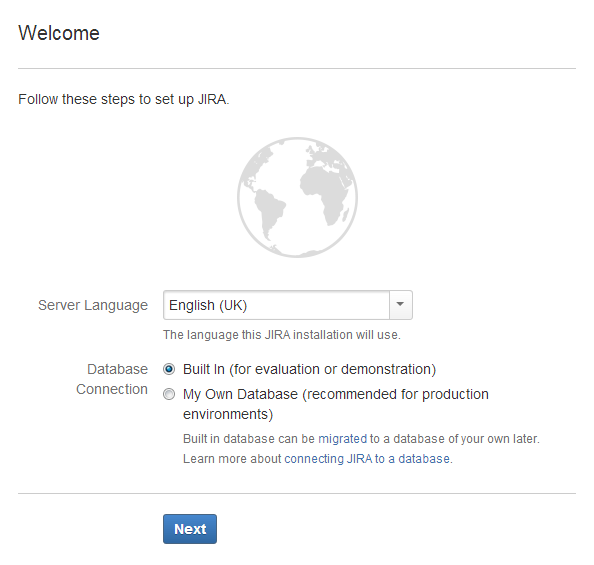Click the Server Language field label
This screenshot has width=594, height=565.
pyautogui.click(x=93, y=305)
